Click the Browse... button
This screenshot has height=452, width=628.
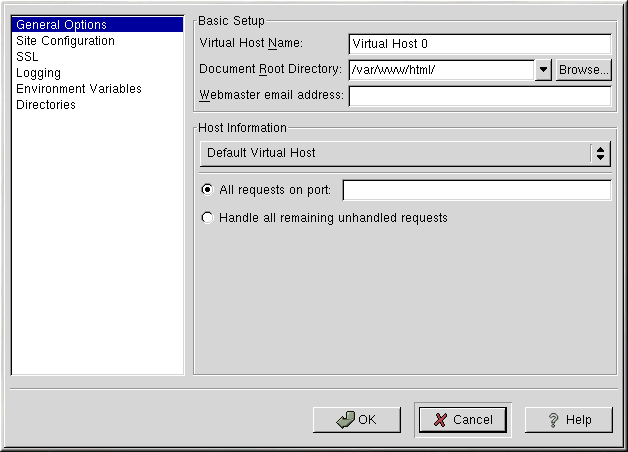[583, 70]
